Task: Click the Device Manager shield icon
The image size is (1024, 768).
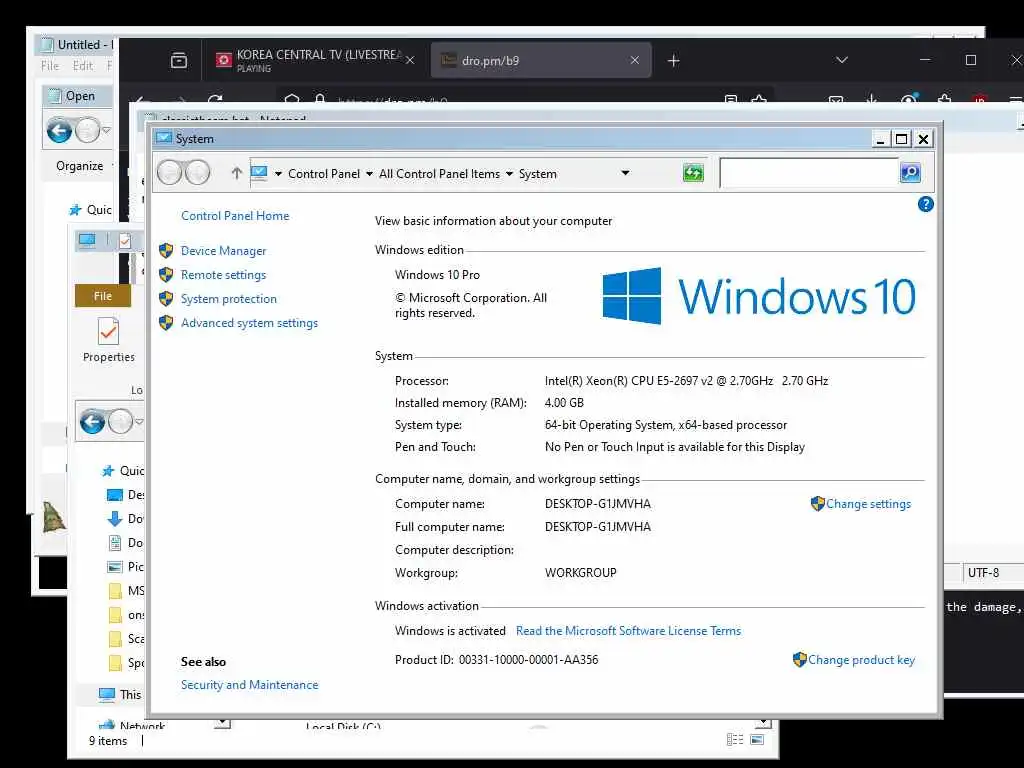Action: point(167,250)
